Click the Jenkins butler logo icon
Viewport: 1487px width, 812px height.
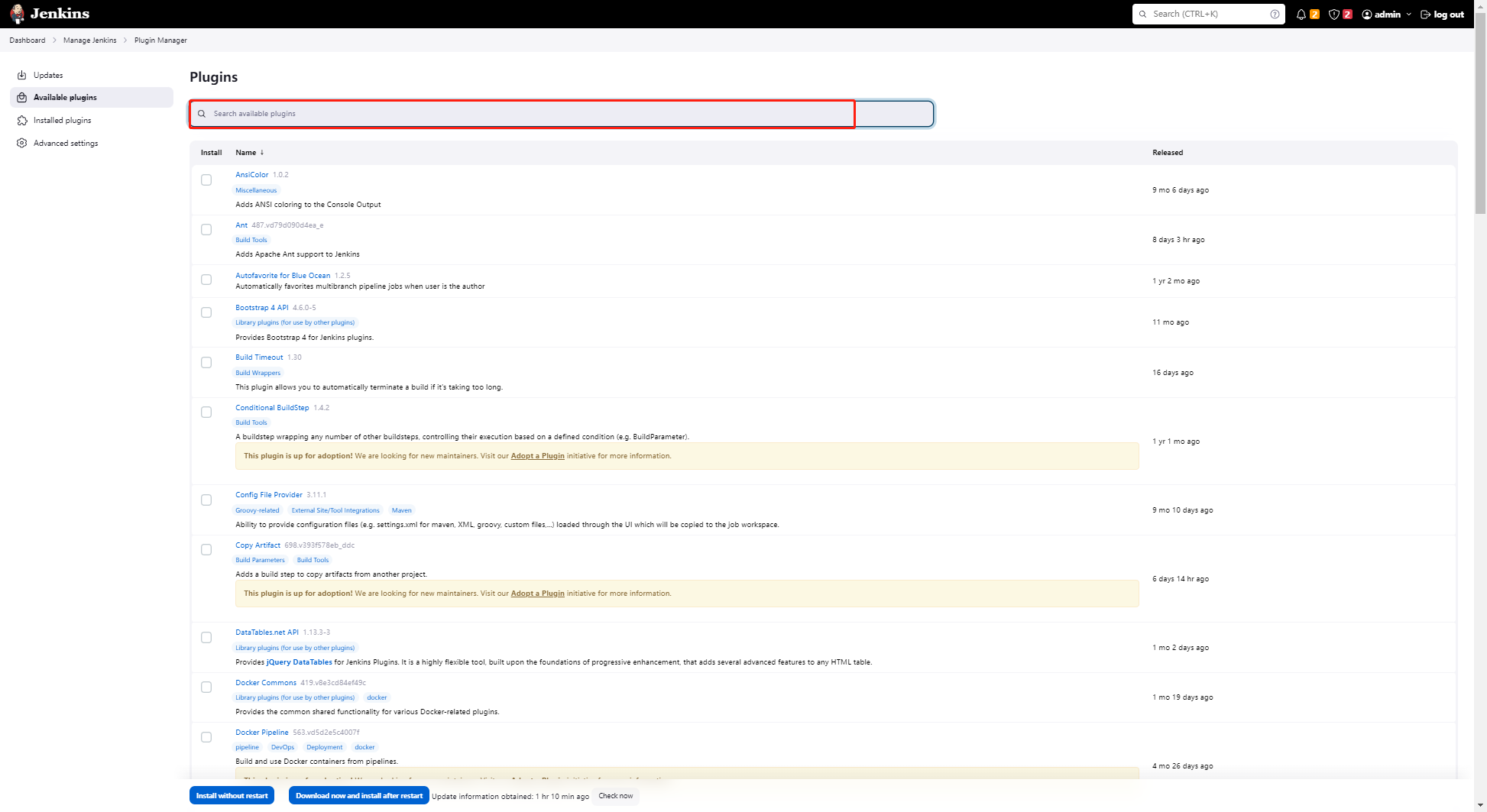tap(17, 14)
